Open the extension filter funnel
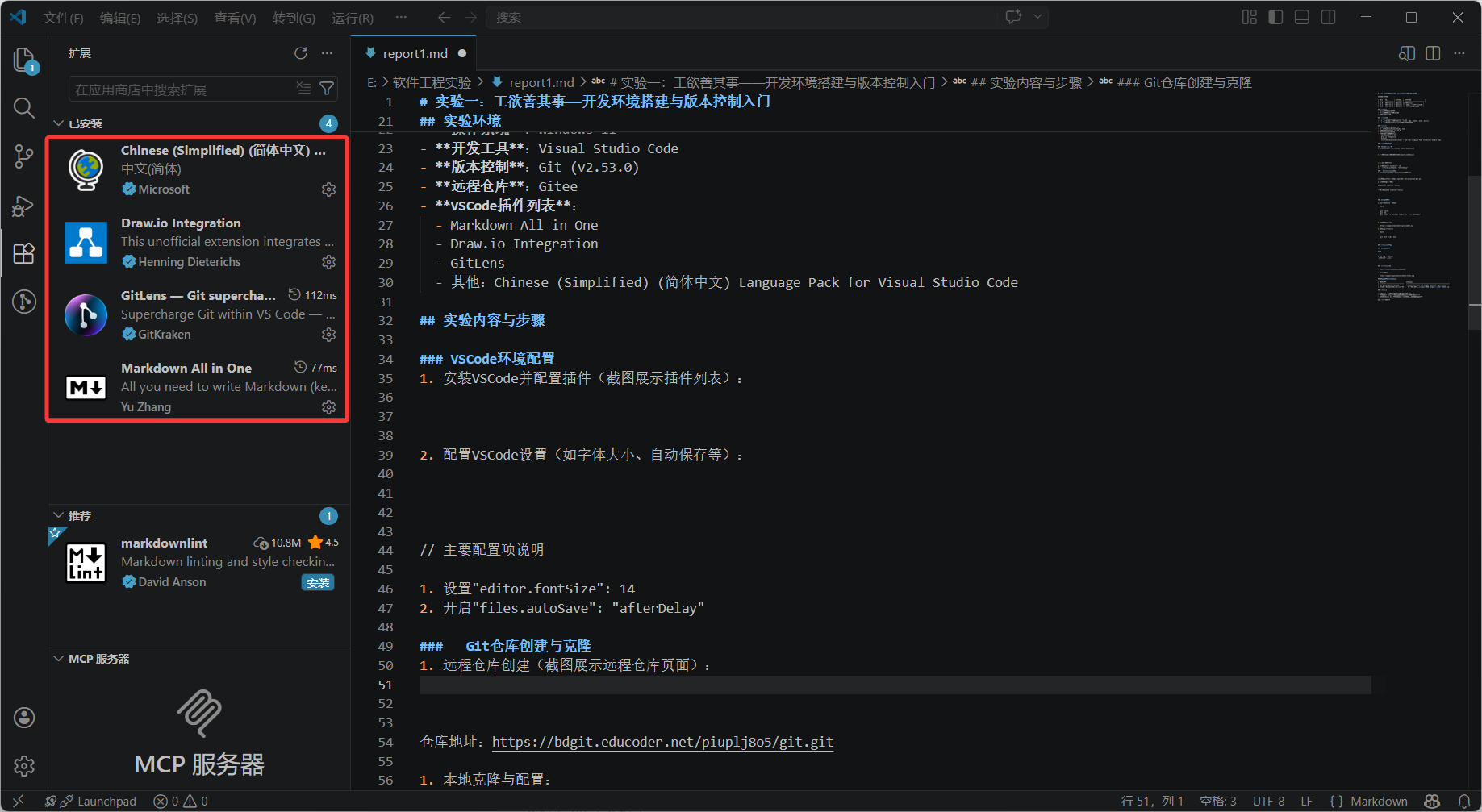 click(327, 88)
